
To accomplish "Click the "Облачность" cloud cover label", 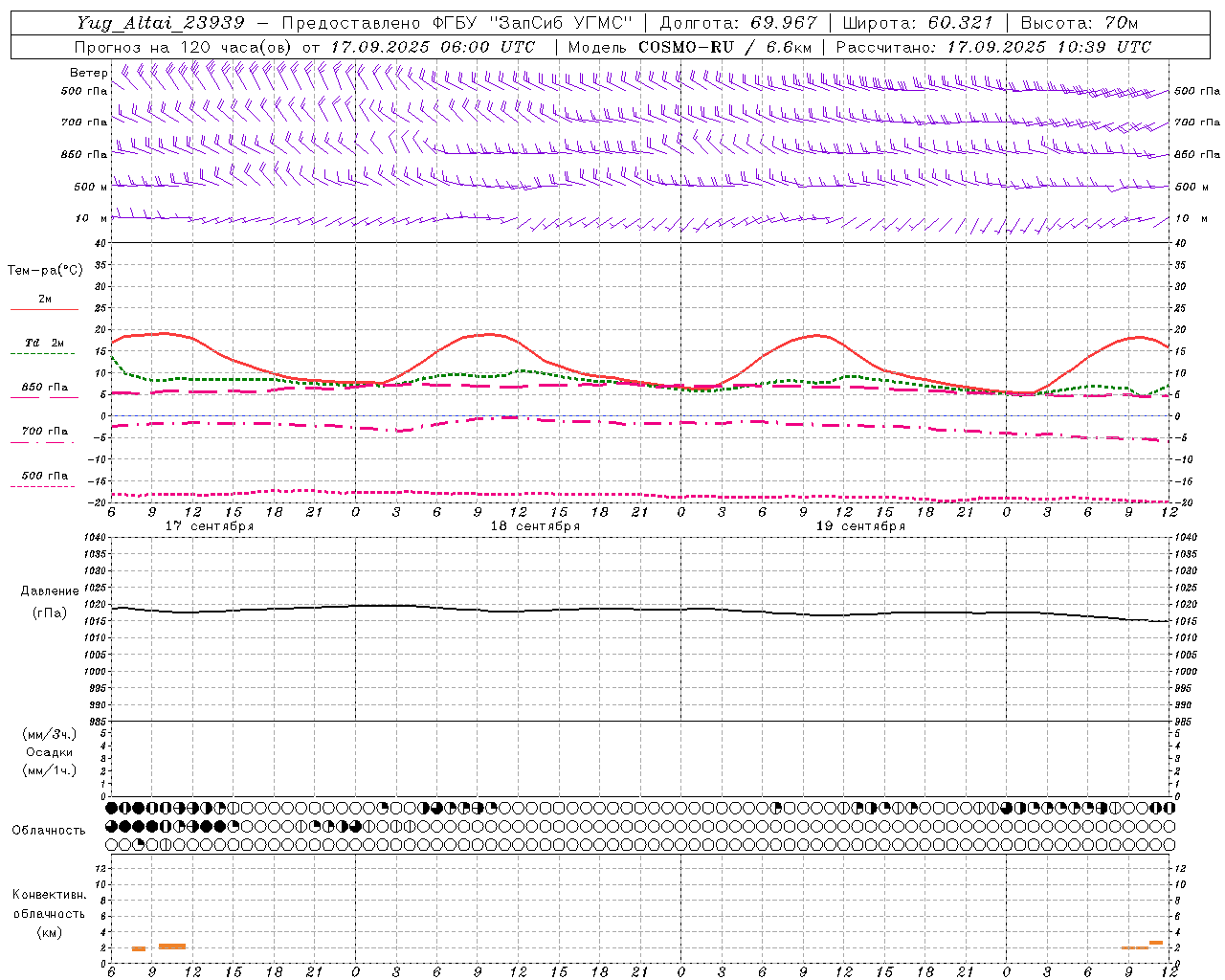I will click(x=49, y=831).
